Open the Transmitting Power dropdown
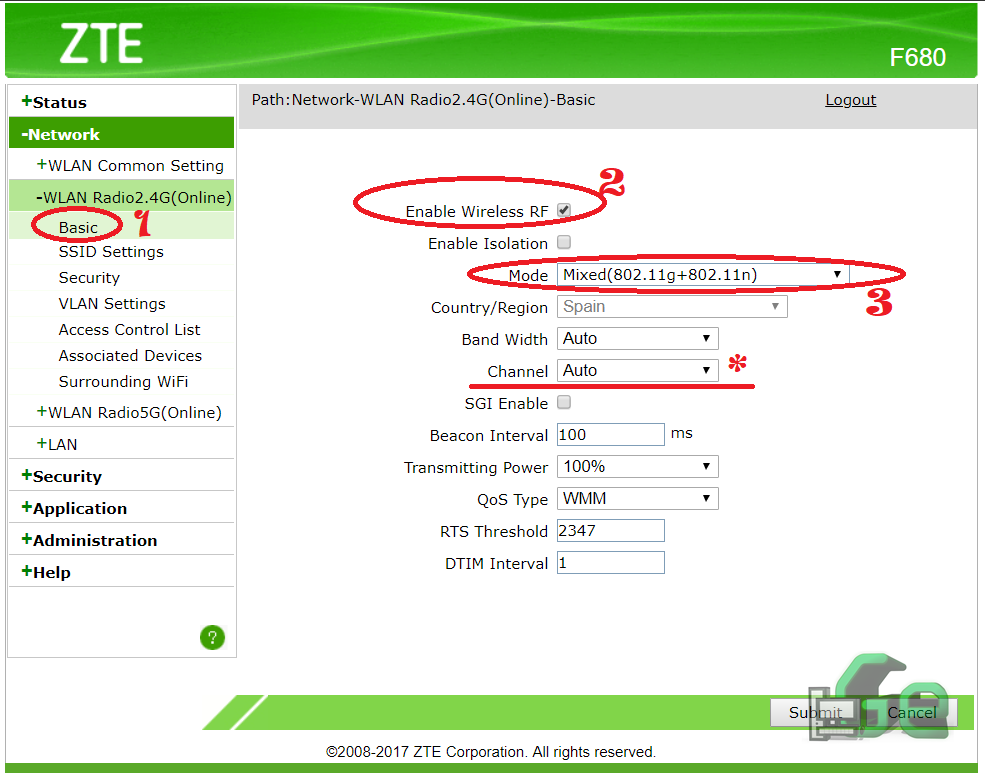 click(x=638, y=467)
